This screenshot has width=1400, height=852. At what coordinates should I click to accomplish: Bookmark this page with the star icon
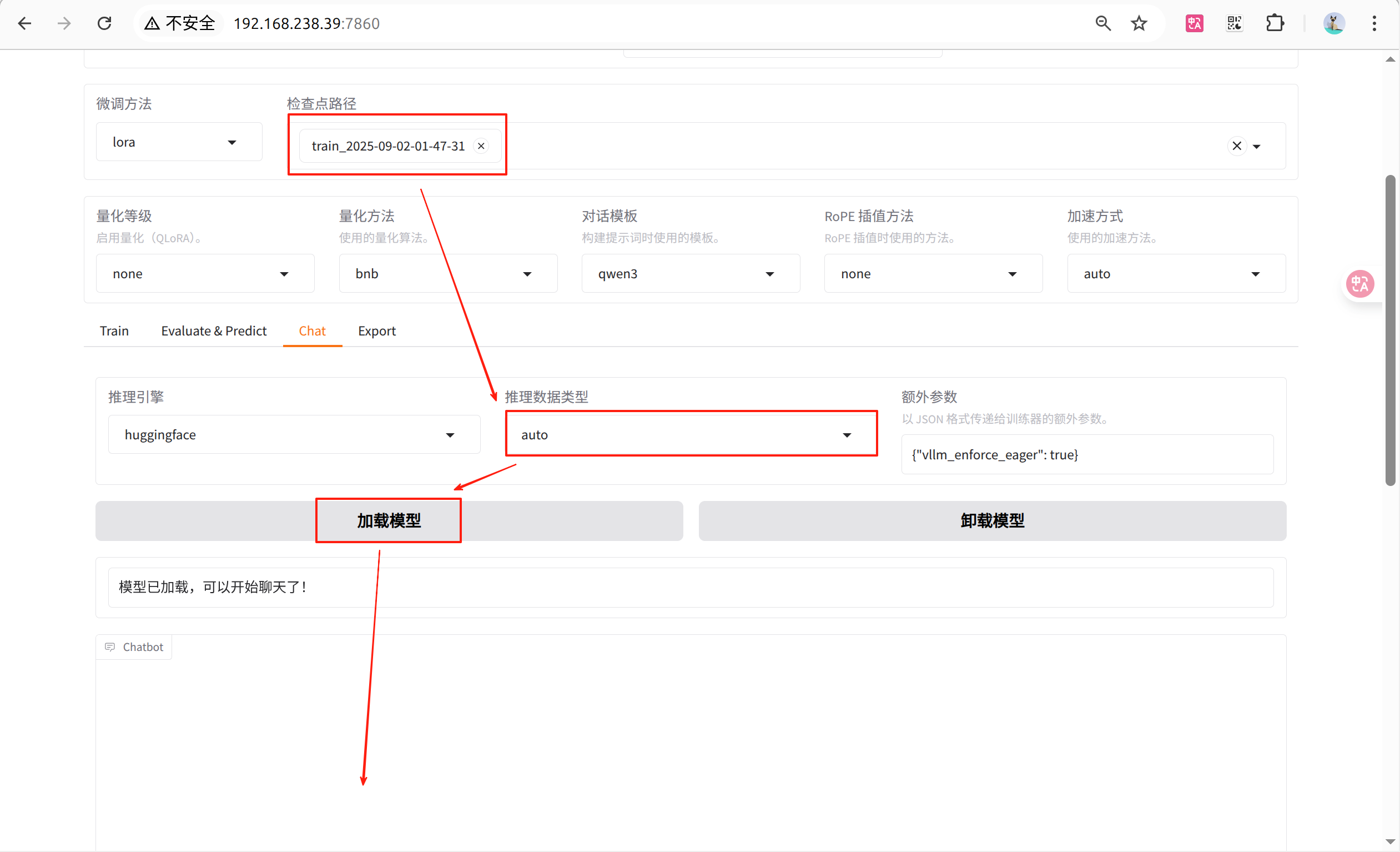pyautogui.click(x=1139, y=23)
